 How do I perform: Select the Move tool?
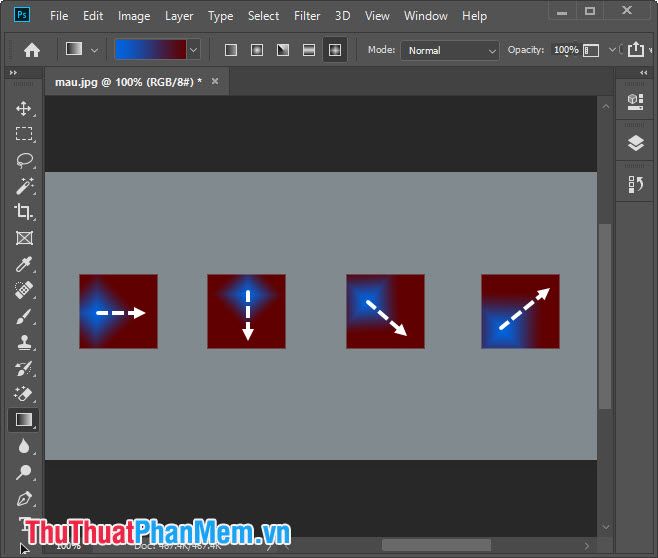(24, 108)
